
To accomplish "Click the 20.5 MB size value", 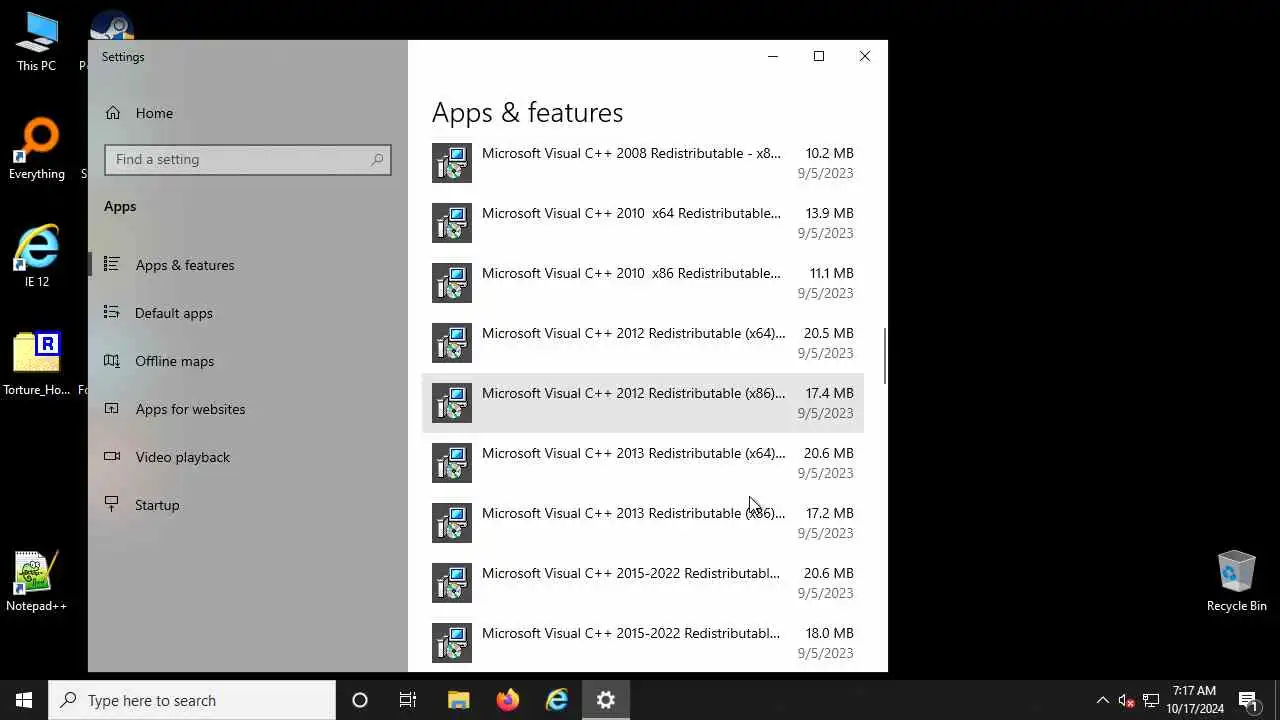I will coord(829,333).
